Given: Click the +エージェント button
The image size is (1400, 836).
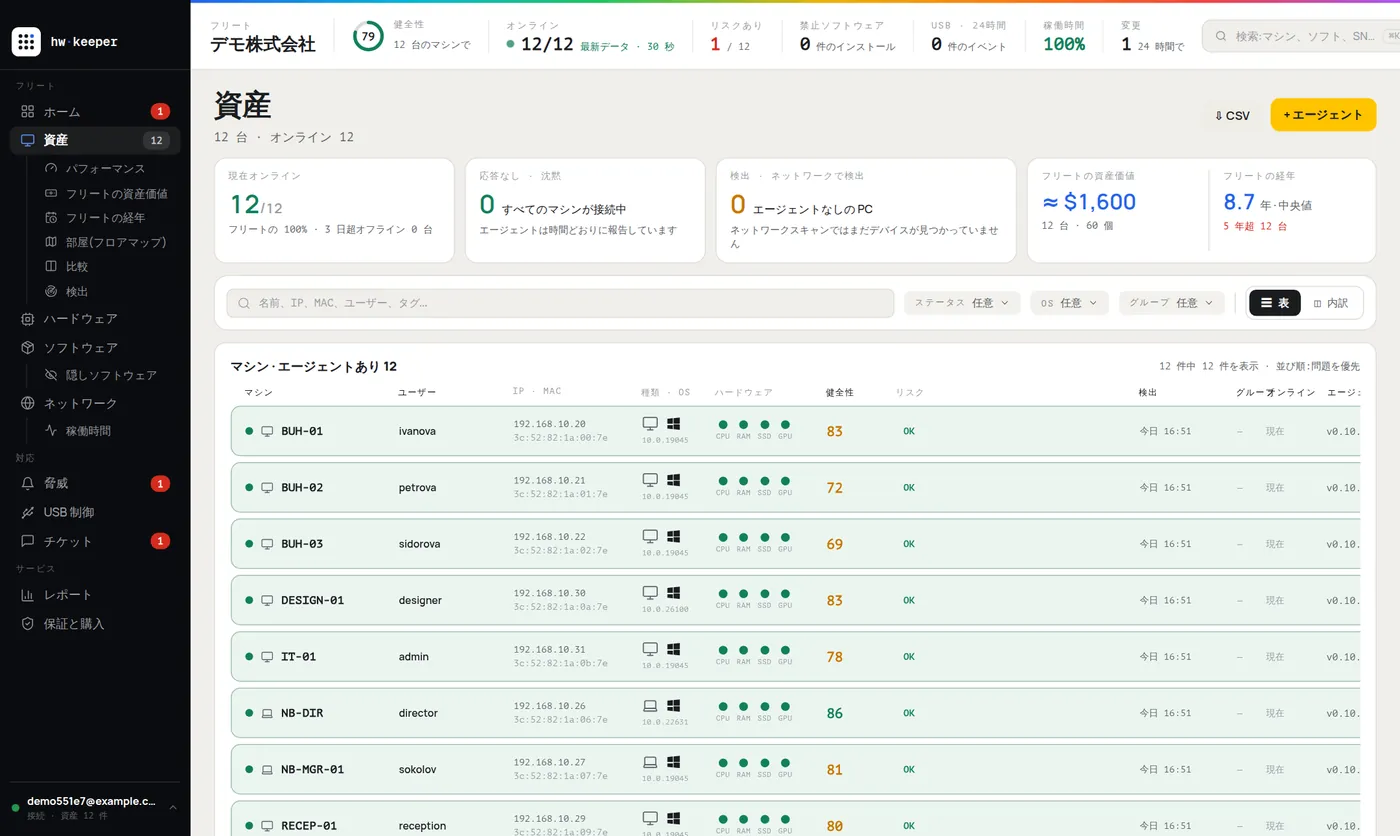Looking at the screenshot, I should (x=1323, y=115).
